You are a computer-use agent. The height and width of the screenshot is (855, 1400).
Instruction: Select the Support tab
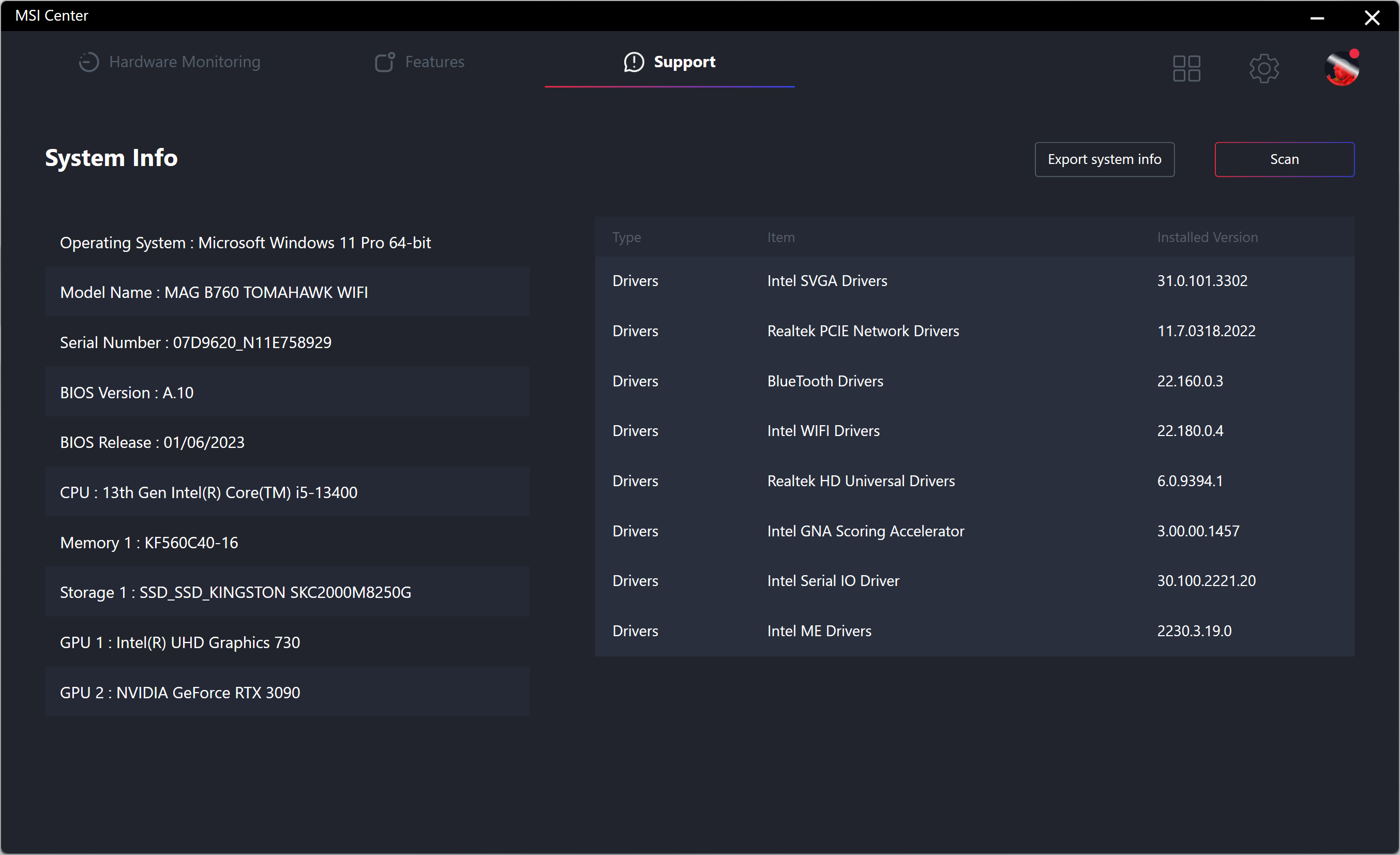(669, 62)
